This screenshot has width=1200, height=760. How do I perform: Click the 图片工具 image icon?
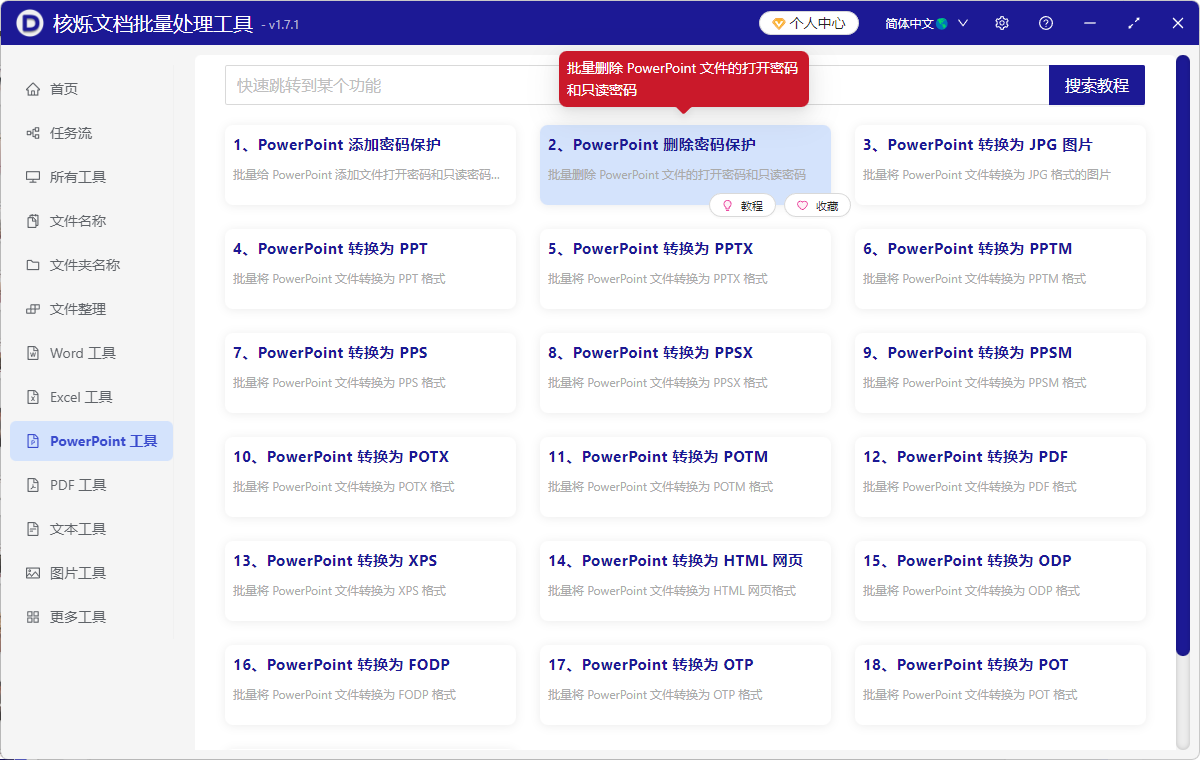coord(33,573)
